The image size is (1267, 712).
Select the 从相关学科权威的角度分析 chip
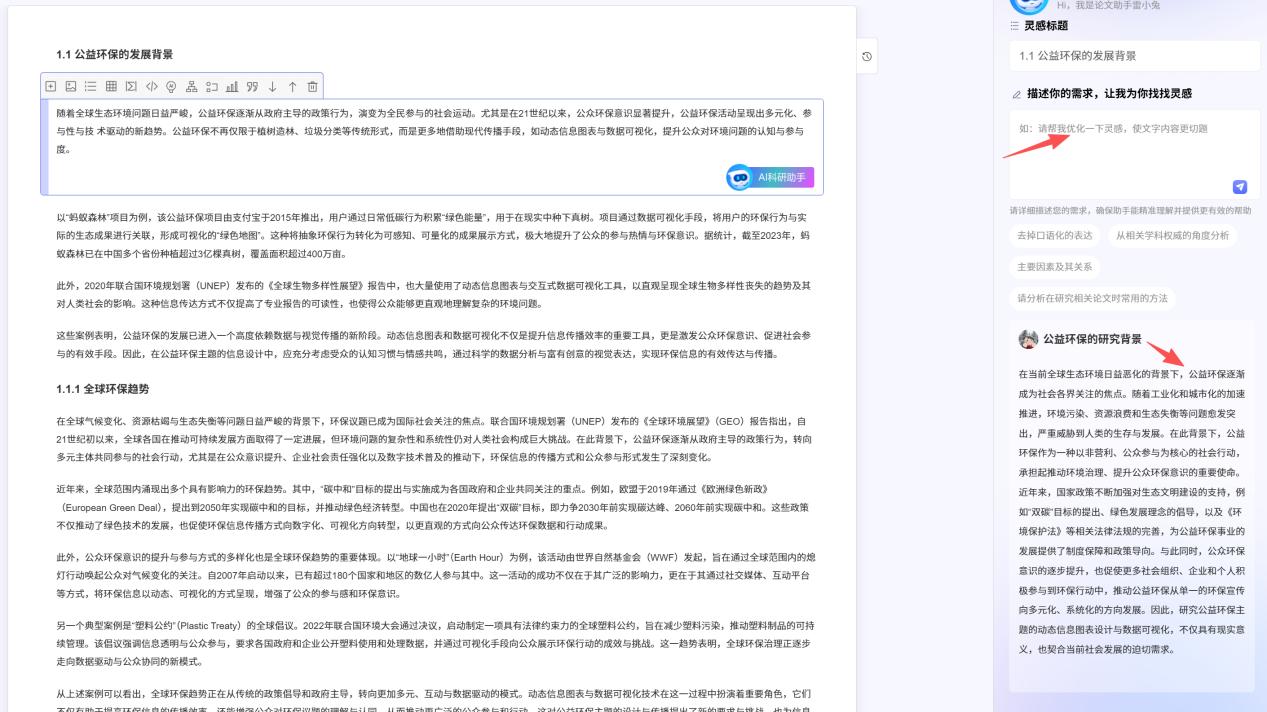click(1172, 236)
